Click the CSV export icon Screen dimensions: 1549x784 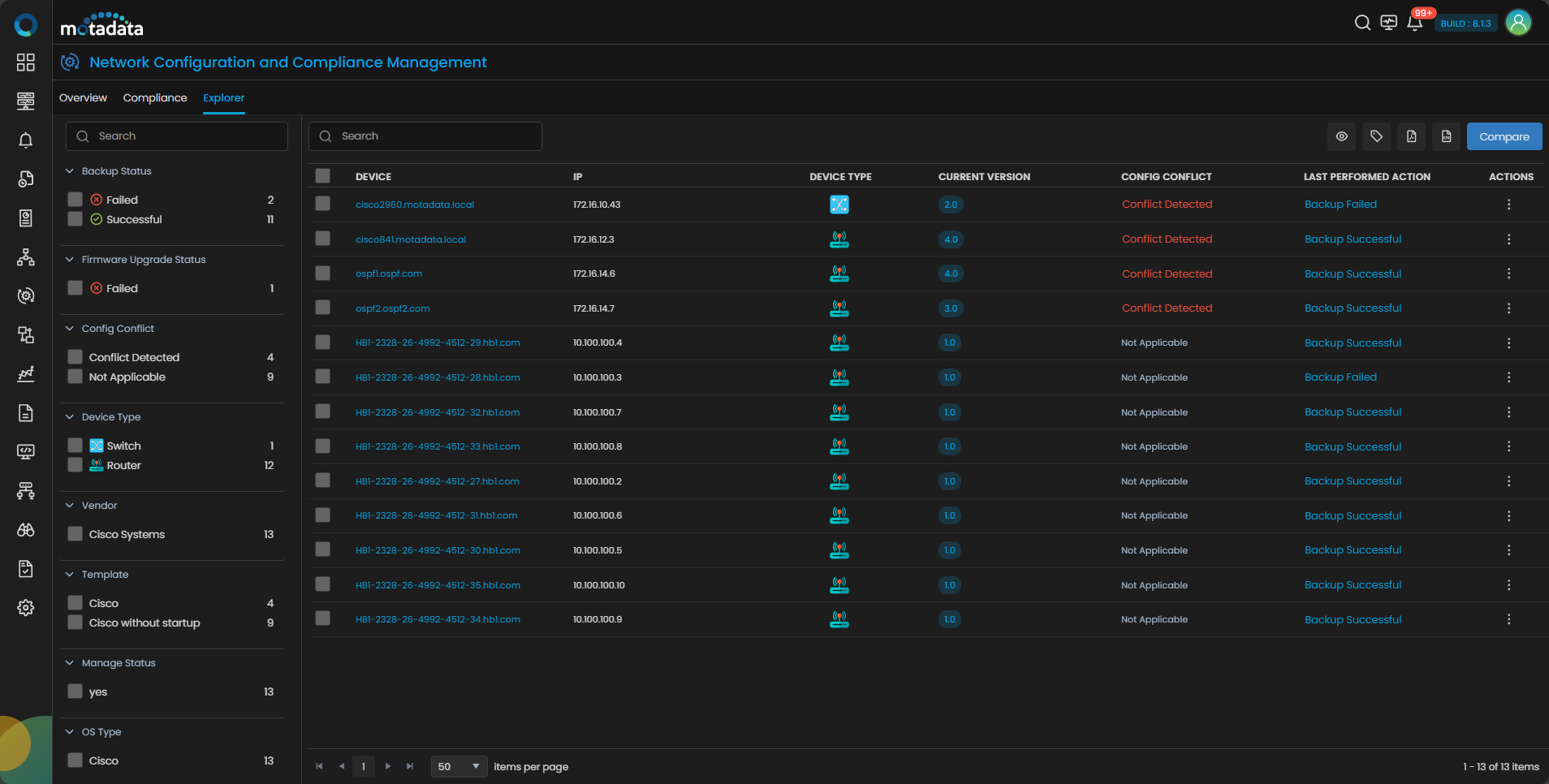point(1446,136)
